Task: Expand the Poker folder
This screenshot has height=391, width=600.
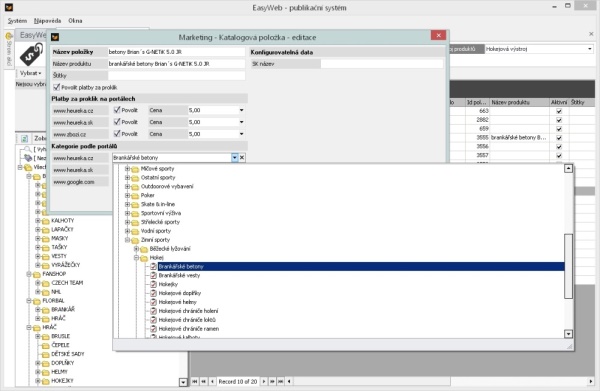Action: coord(127,195)
